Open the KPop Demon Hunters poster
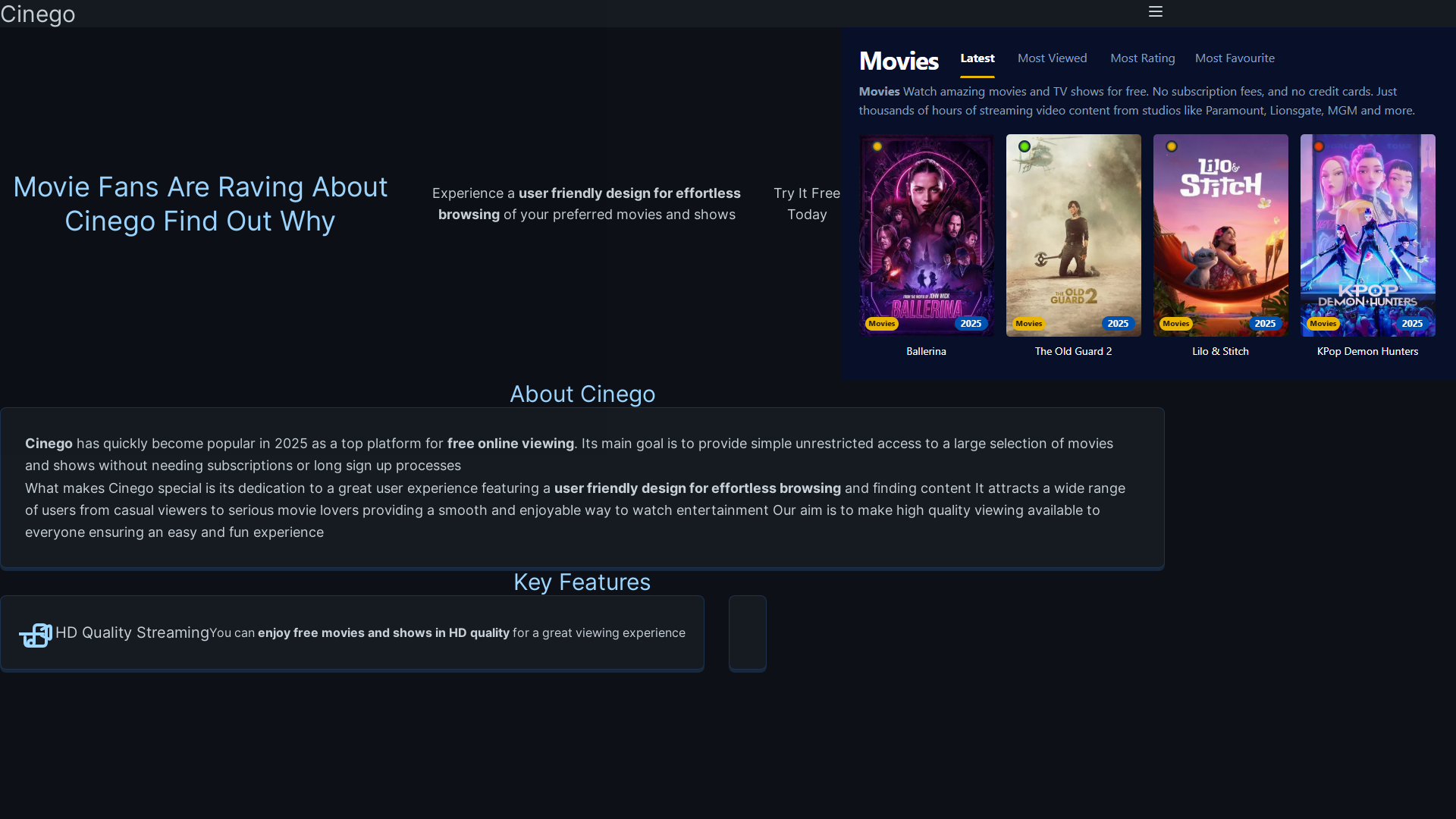 click(1367, 235)
